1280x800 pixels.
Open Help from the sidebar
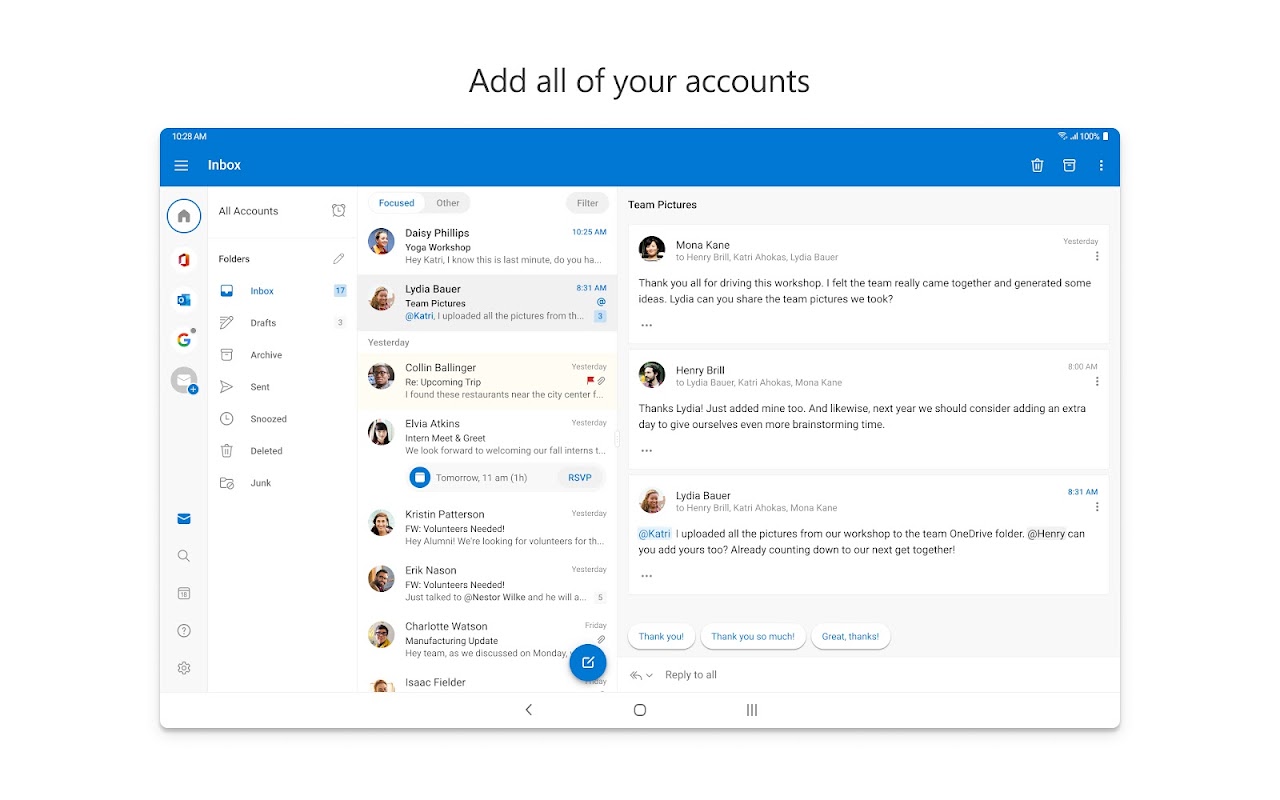click(184, 631)
